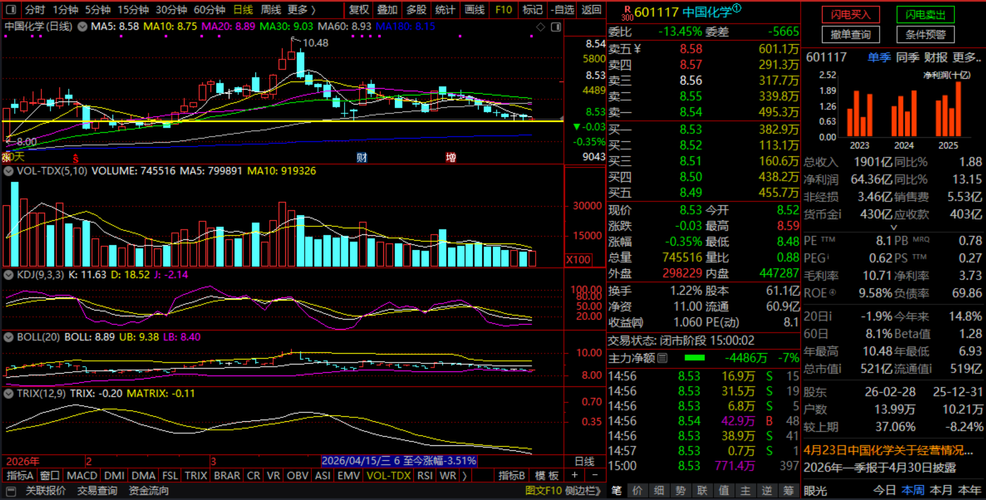Open the 中国化学(日线) indicator dropdown arrow
The width and height of the screenshot is (986, 500).
[82, 27]
